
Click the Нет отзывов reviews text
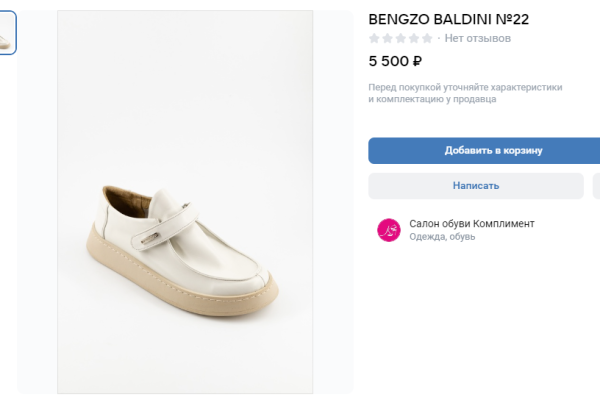(x=477, y=38)
